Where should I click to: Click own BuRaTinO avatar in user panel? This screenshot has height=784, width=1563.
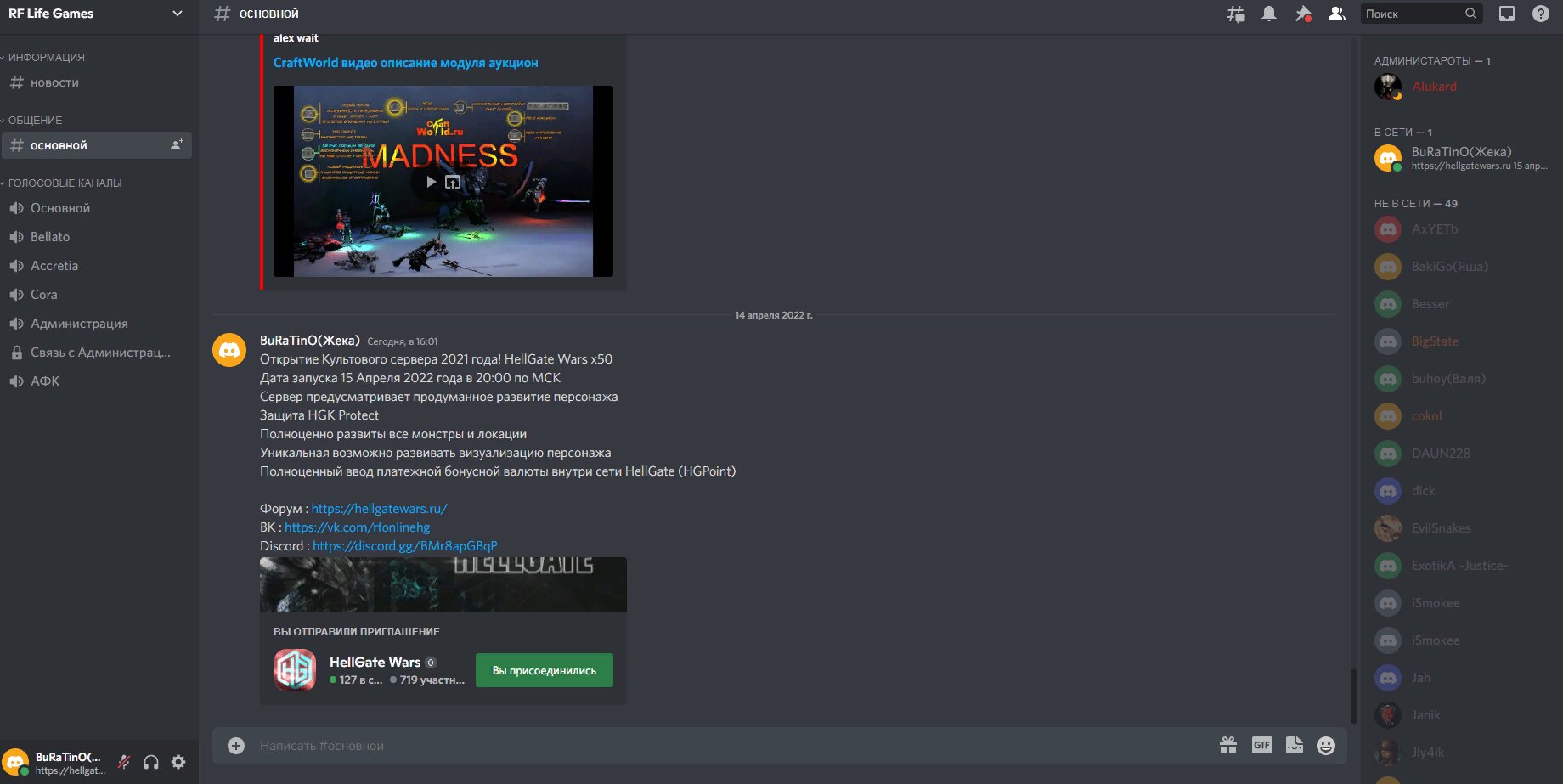click(x=15, y=762)
